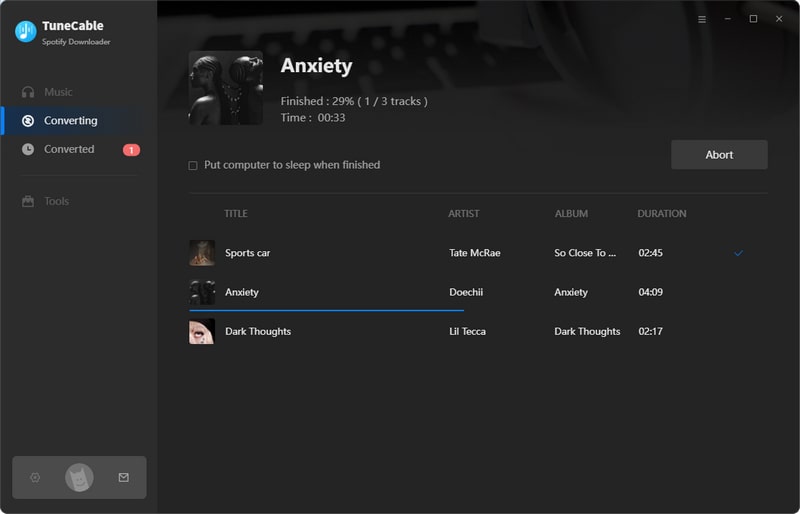800x514 pixels.
Task: Click the TITLE column header
Action: point(236,213)
